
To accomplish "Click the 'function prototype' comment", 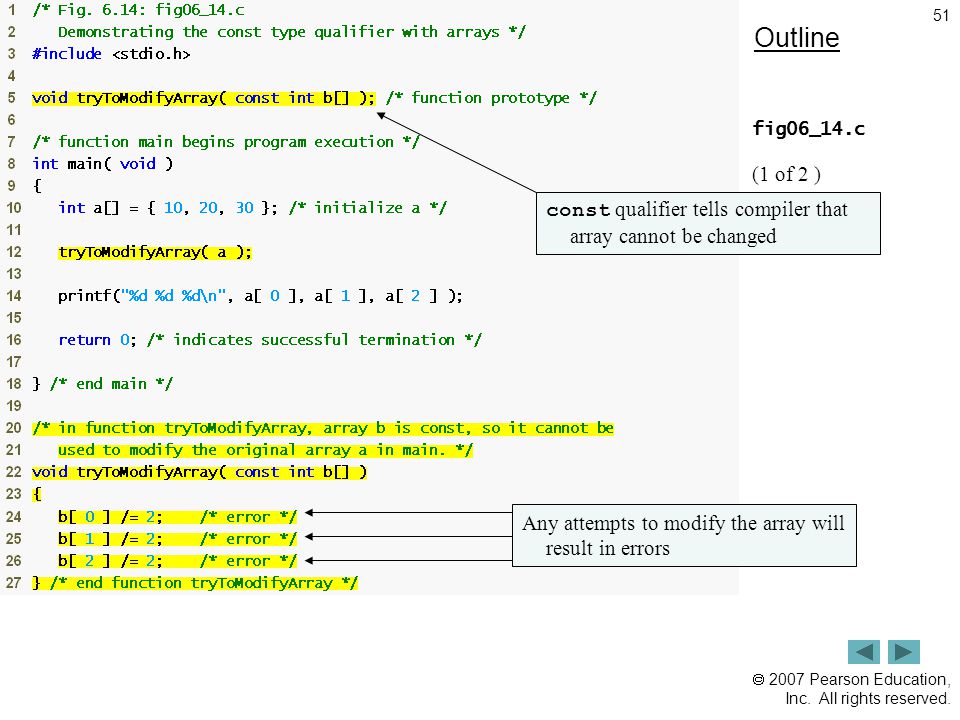I will coord(491,98).
